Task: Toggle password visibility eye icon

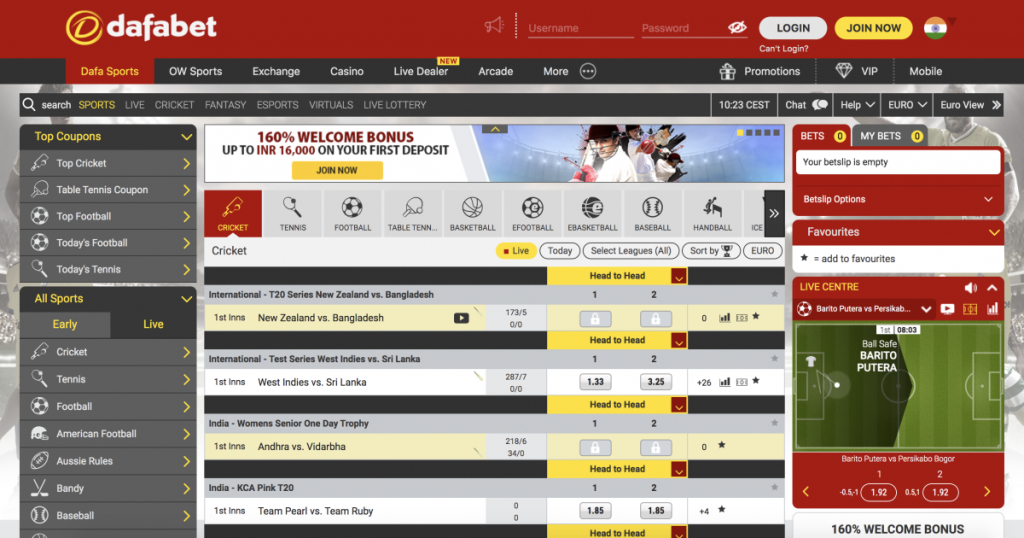Action: (737, 27)
